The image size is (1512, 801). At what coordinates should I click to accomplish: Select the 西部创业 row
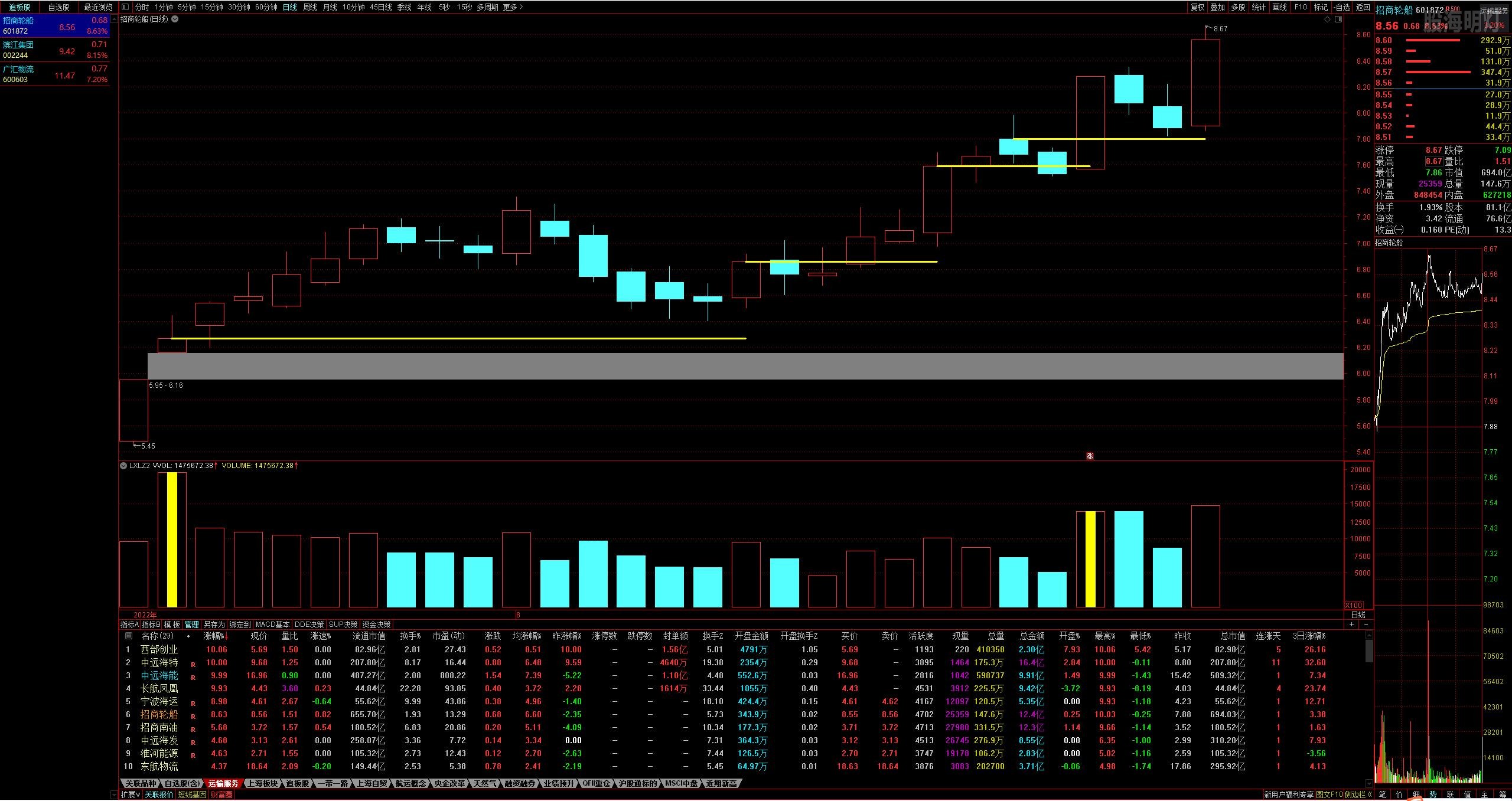742,649
